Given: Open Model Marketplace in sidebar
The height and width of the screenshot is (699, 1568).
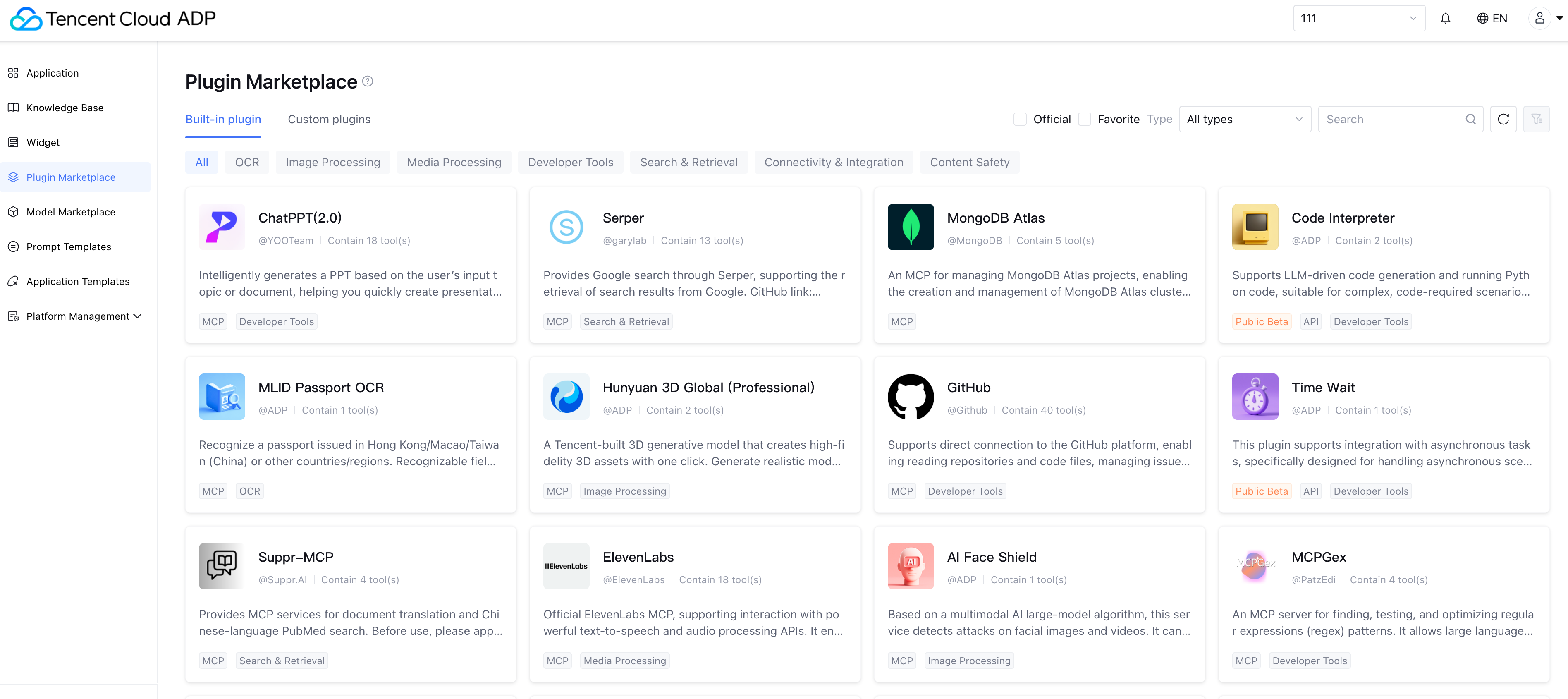Looking at the screenshot, I should tap(71, 212).
